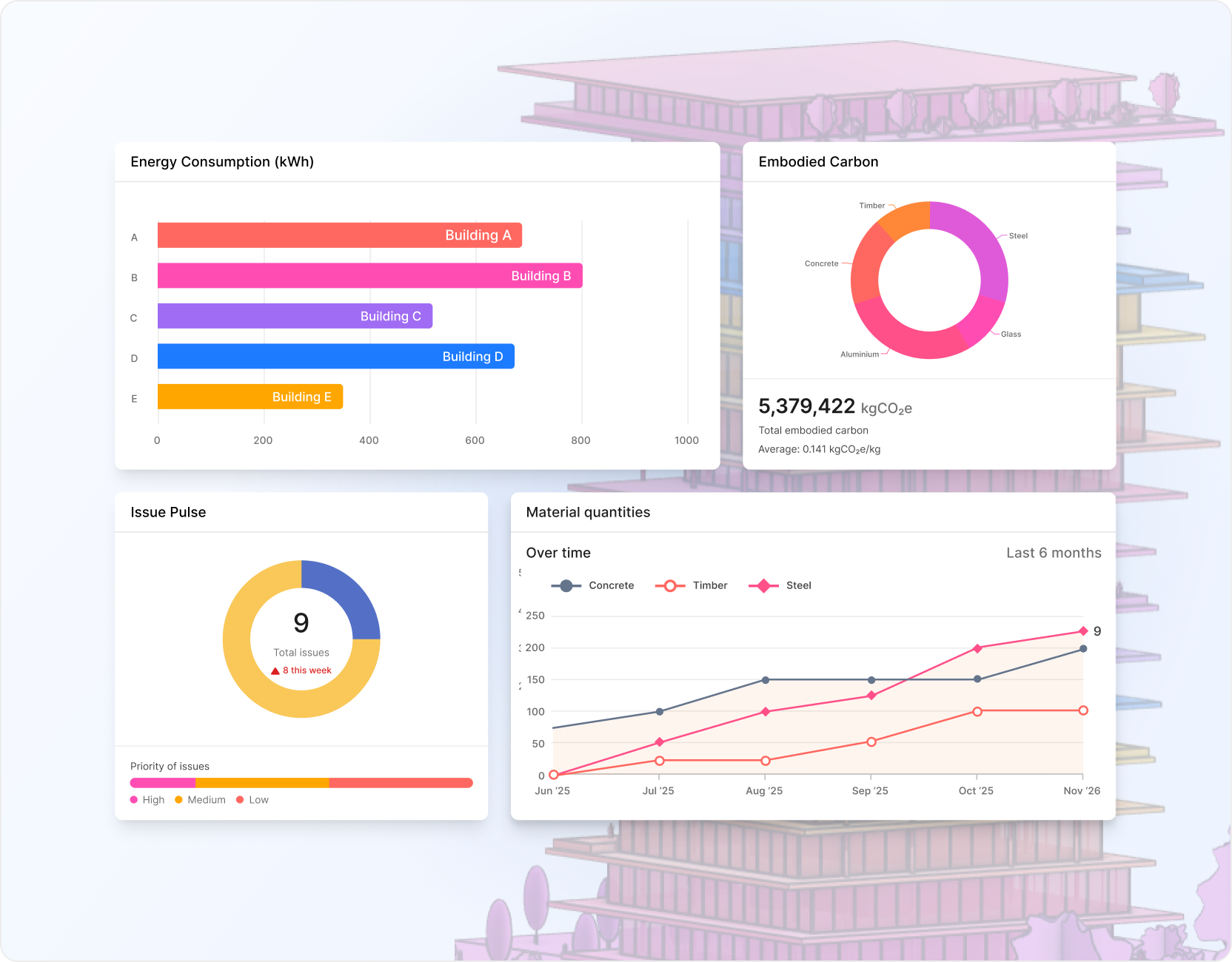Click the red triangle beside '8 this week'
The height and width of the screenshot is (962, 1232).
coord(275,671)
